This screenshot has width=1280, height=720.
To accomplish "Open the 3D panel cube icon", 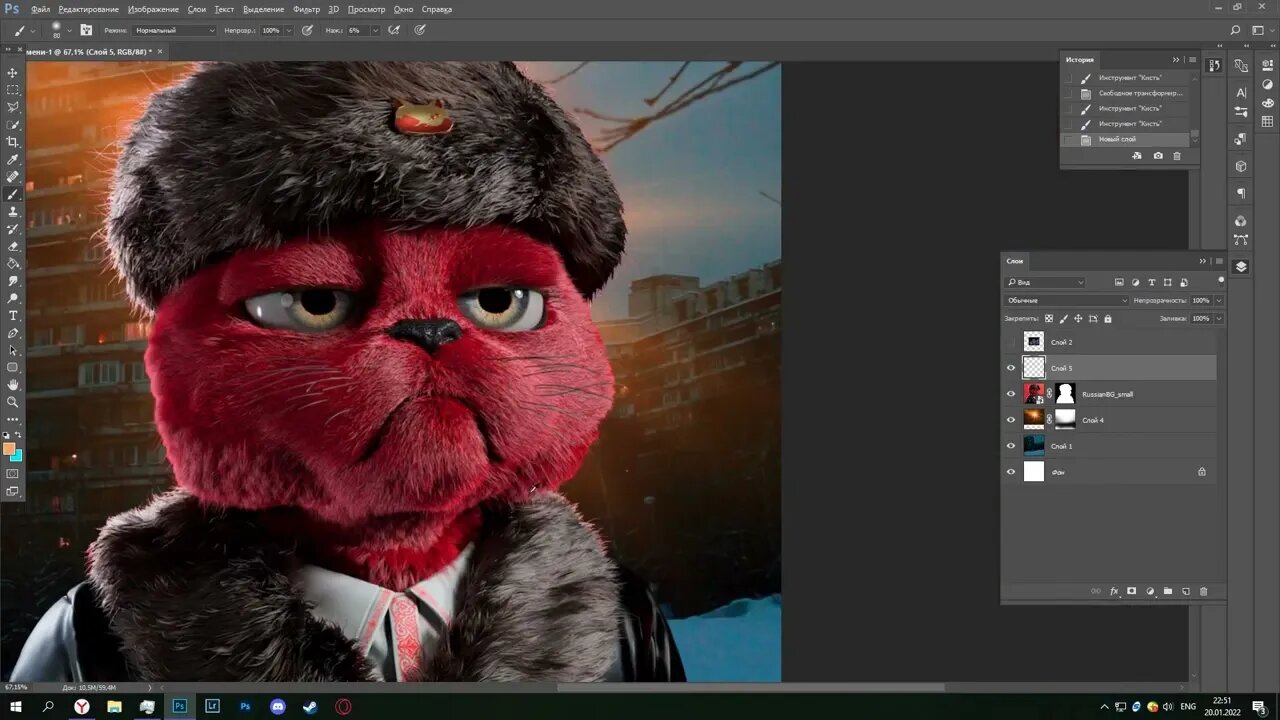I will [1241, 166].
